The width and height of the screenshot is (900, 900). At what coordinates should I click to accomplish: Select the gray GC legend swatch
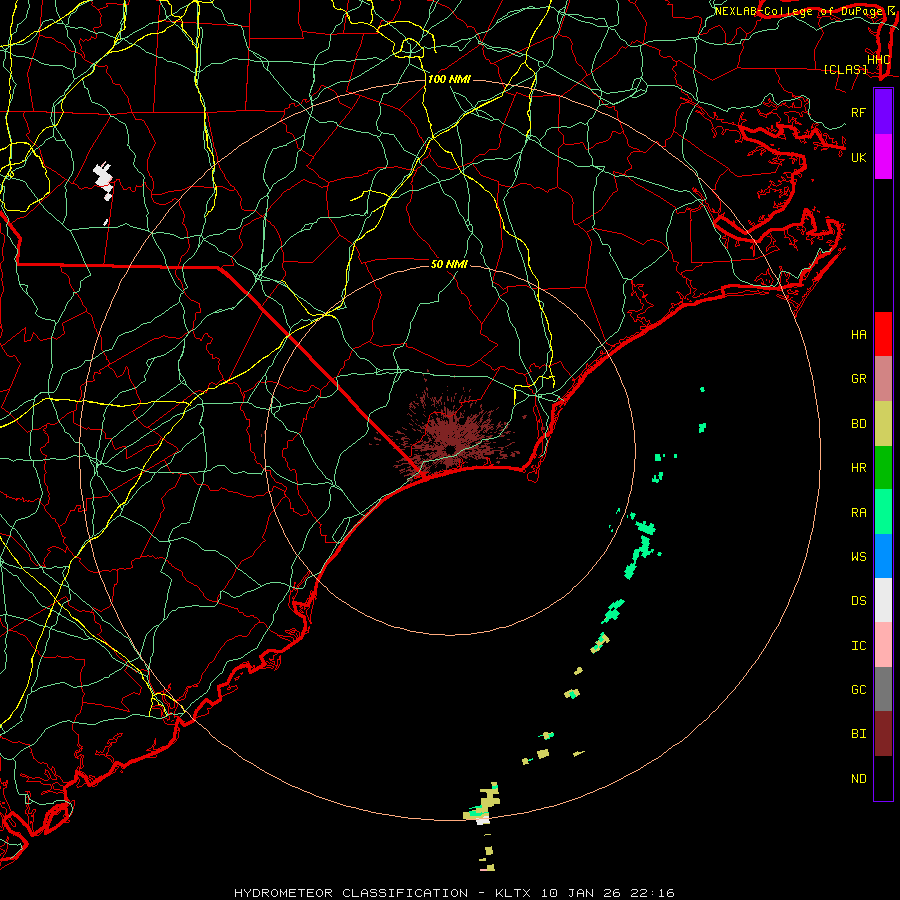pyautogui.click(x=883, y=689)
